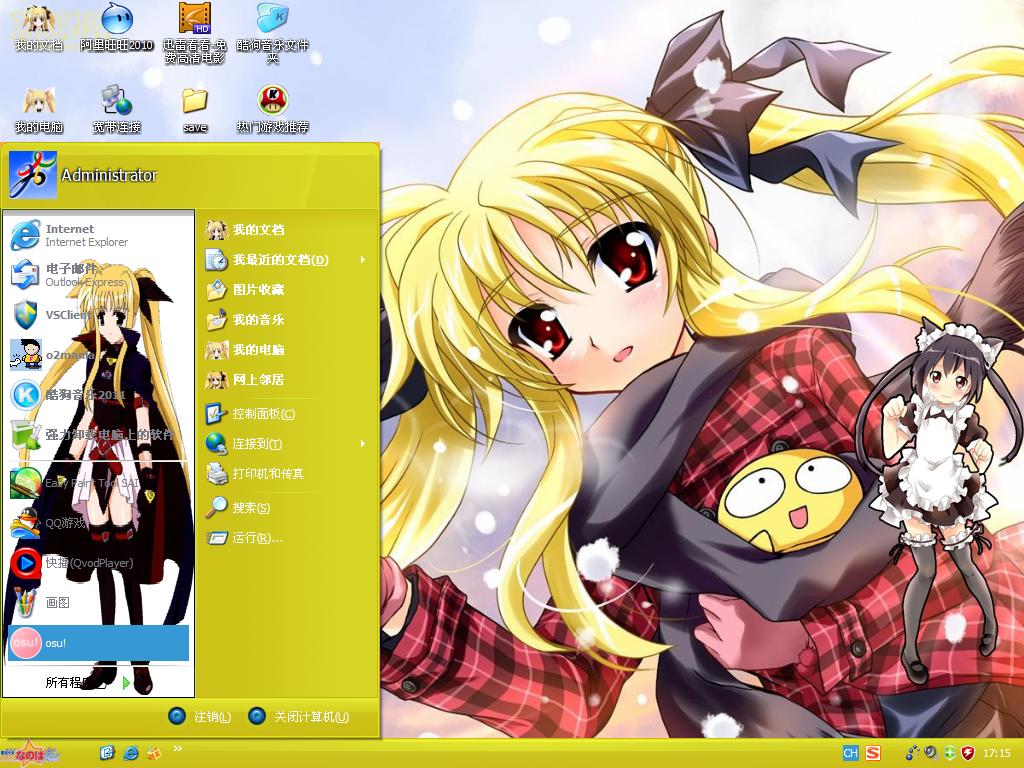Open 我的电脑 desktop icon

coord(39,110)
